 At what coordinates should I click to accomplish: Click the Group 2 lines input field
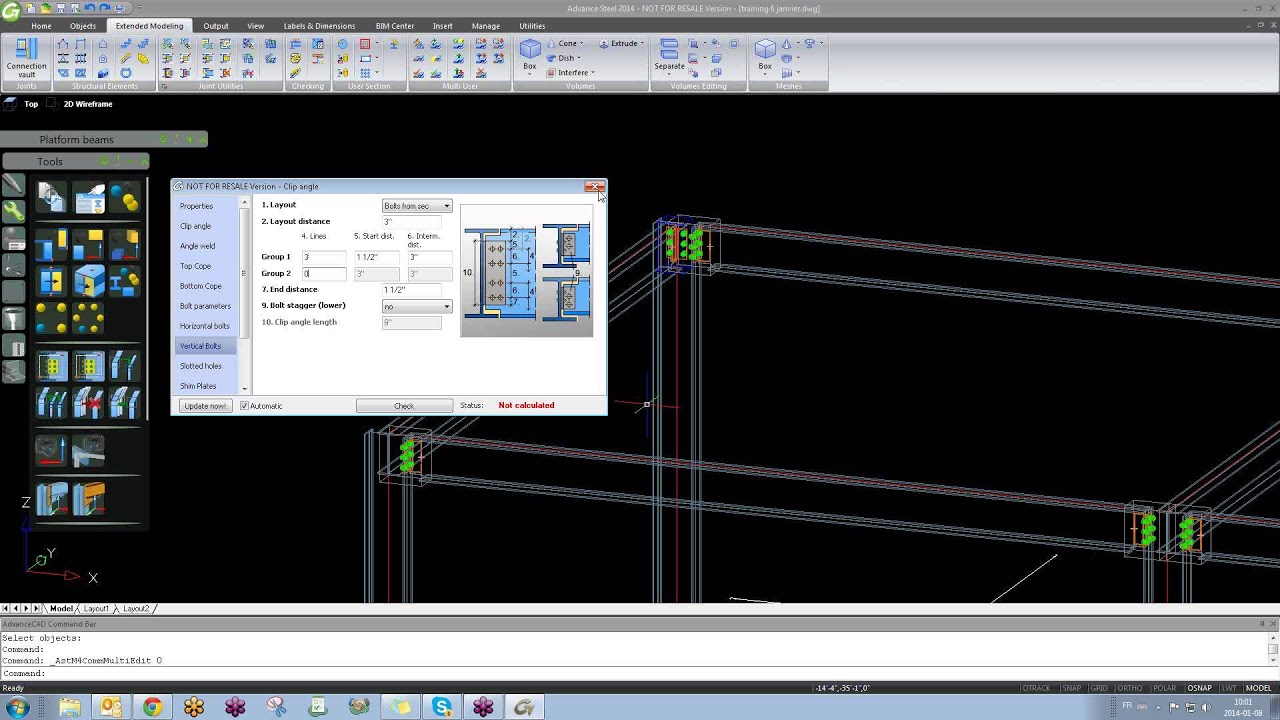[x=324, y=273]
